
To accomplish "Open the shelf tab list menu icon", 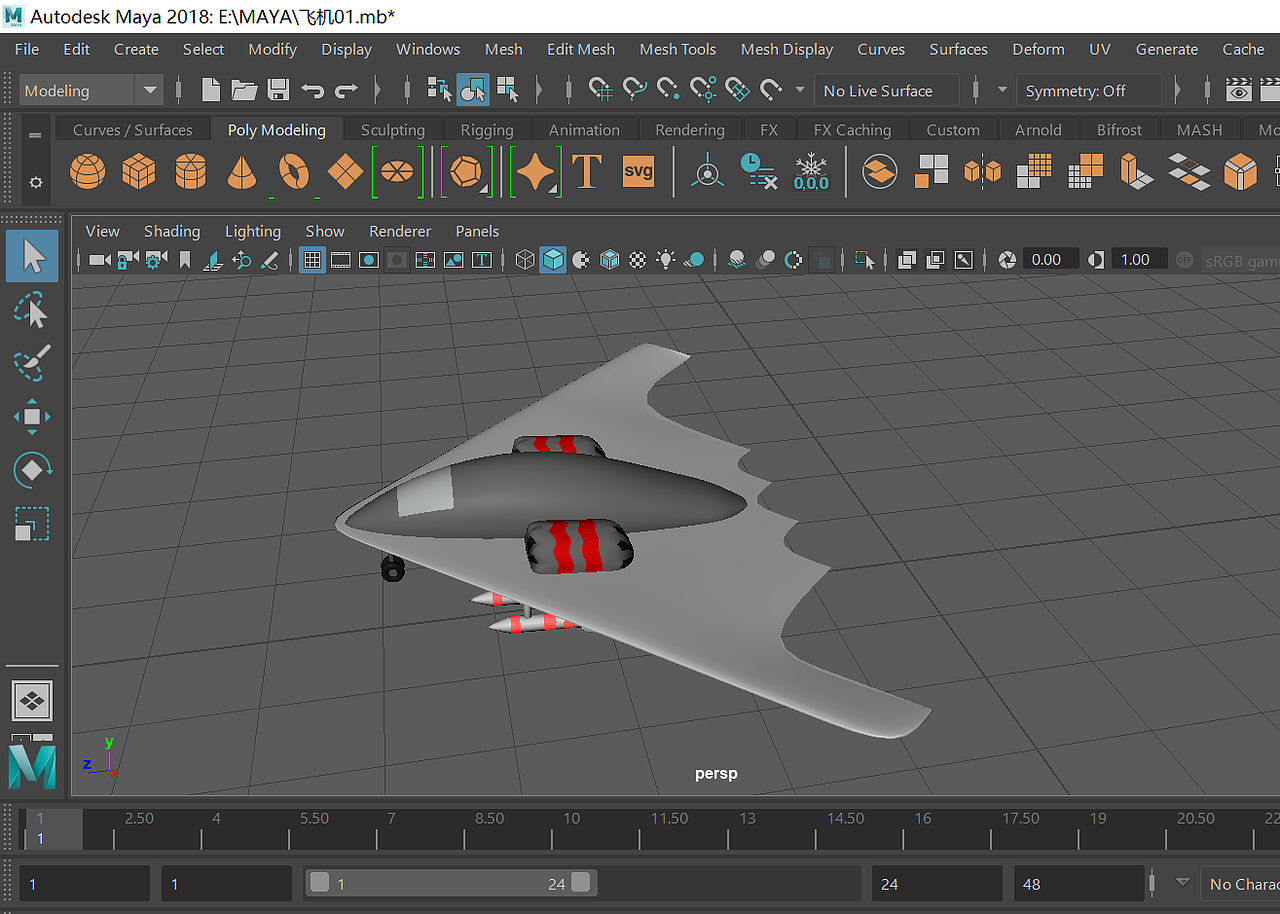I will click(36, 134).
